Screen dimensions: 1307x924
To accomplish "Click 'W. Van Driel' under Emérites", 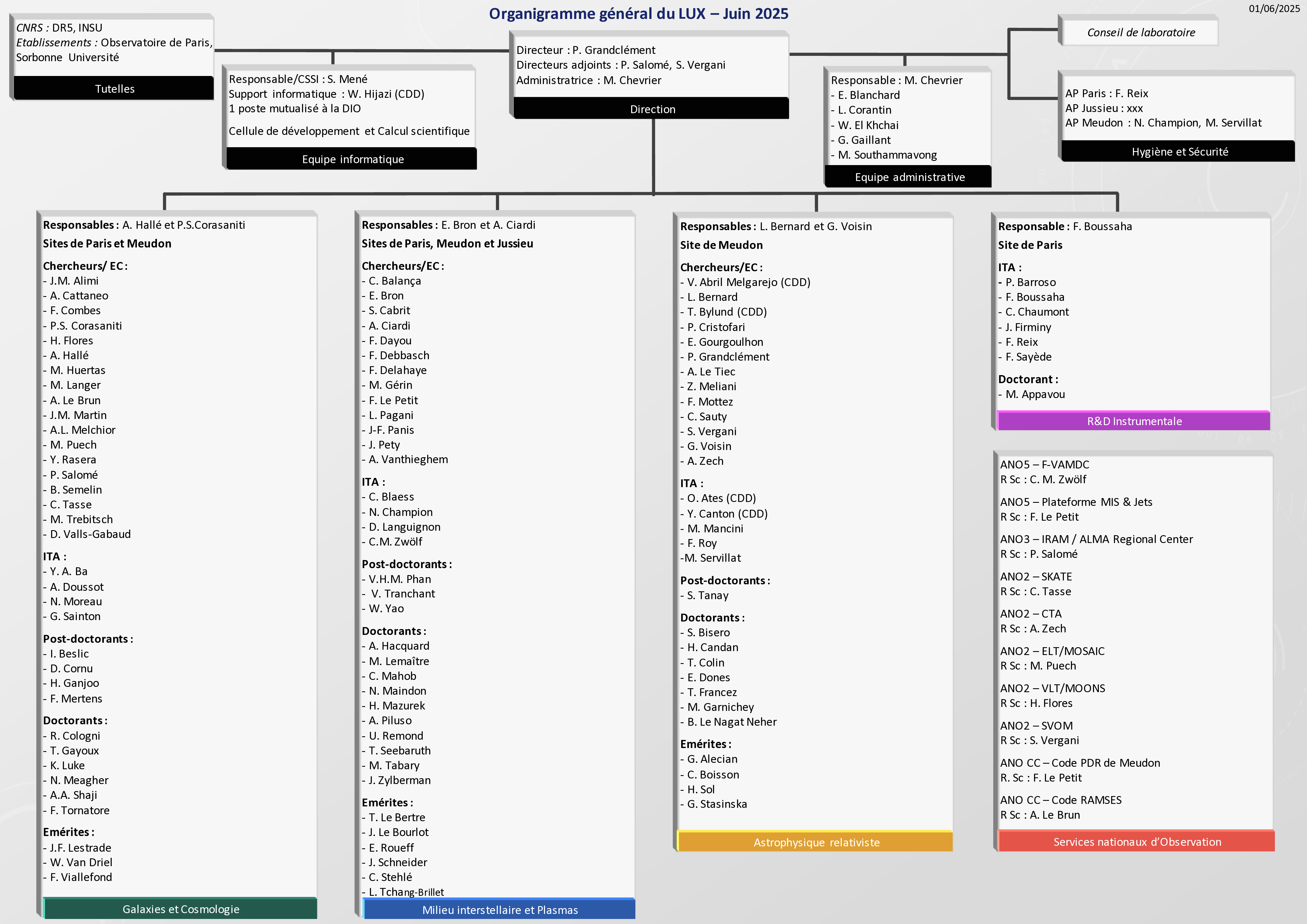I will [77, 863].
